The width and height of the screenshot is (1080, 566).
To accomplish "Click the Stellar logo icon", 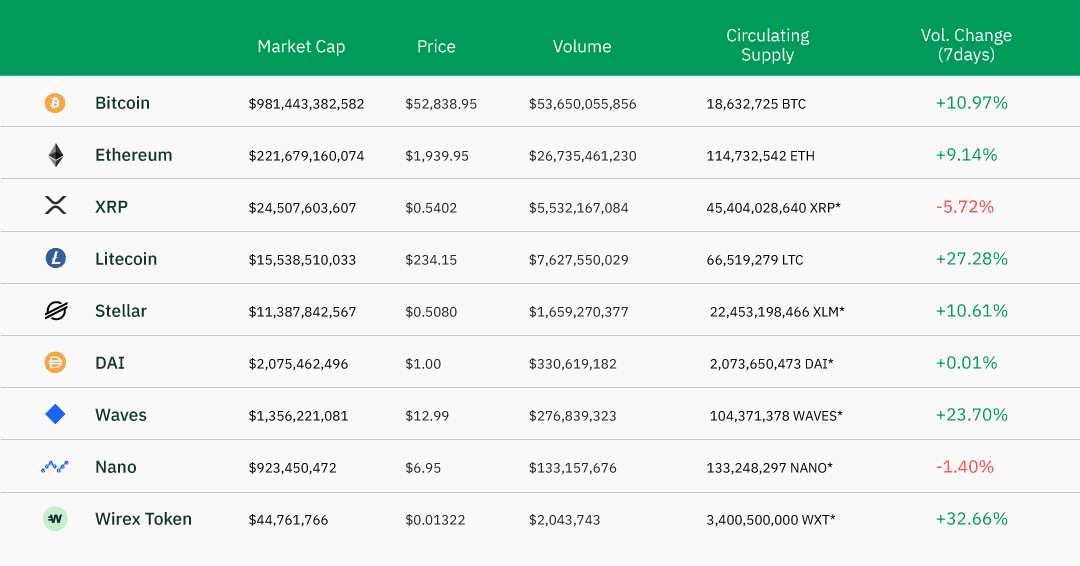I will pyautogui.click(x=55, y=311).
